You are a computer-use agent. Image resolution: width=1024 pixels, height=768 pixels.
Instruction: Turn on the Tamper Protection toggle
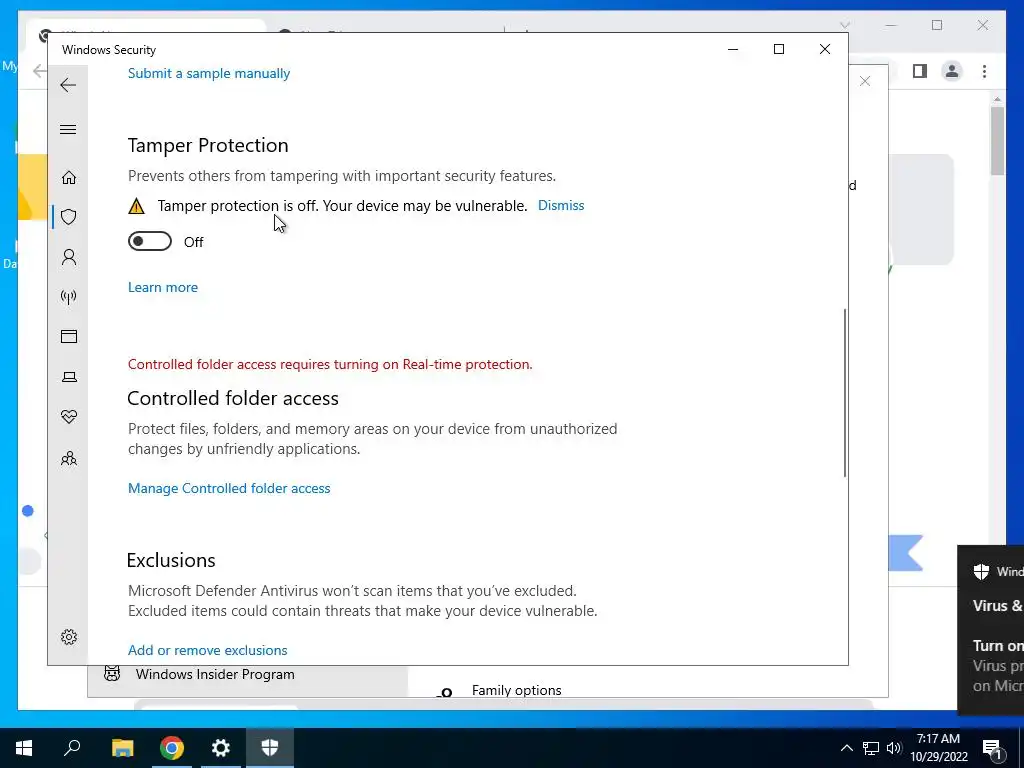click(150, 242)
